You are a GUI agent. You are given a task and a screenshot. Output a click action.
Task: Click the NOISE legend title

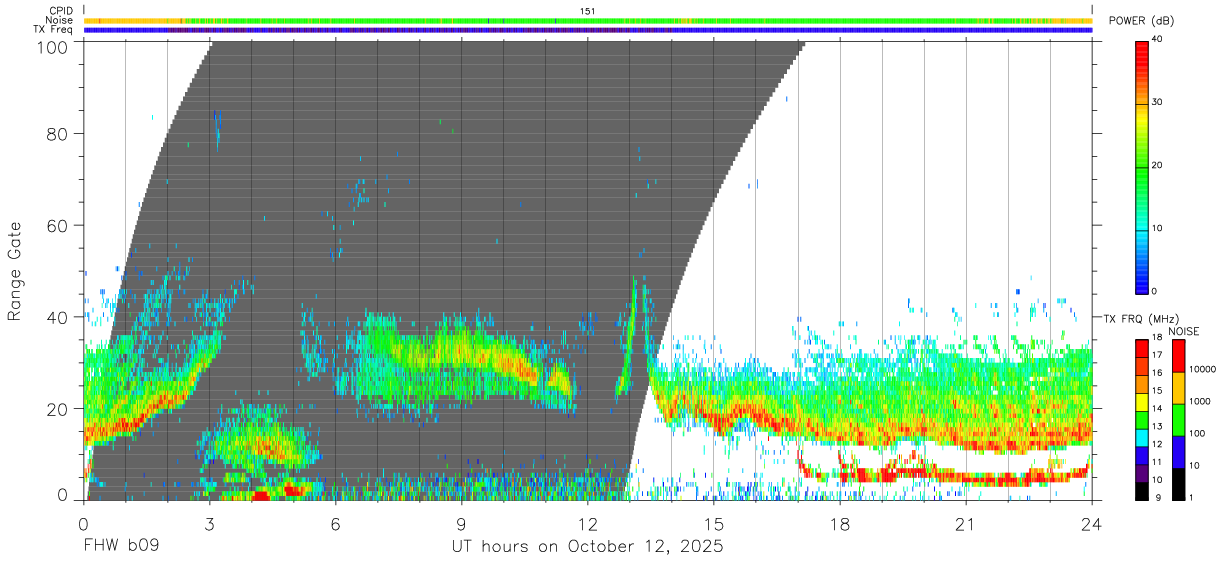tap(1184, 331)
